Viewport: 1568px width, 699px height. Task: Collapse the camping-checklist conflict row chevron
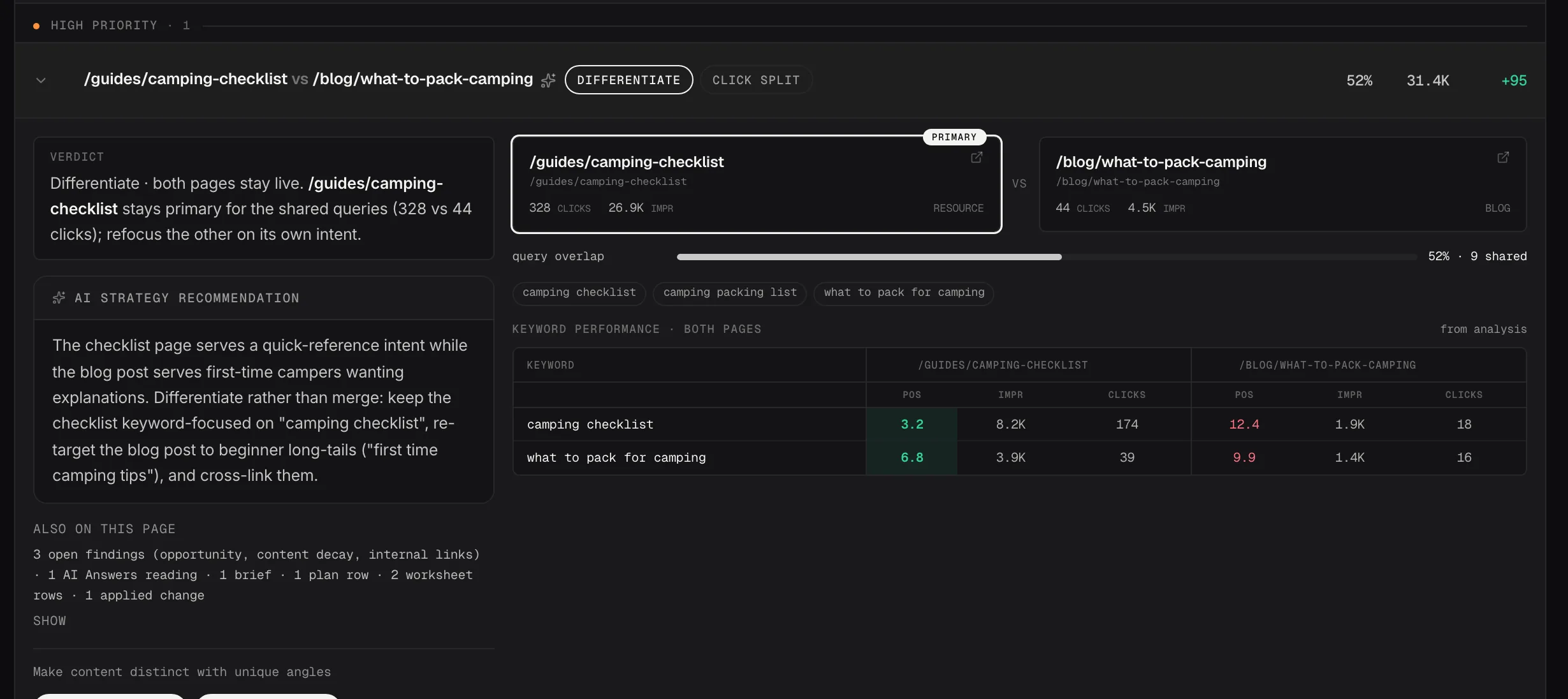pos(41,80)
